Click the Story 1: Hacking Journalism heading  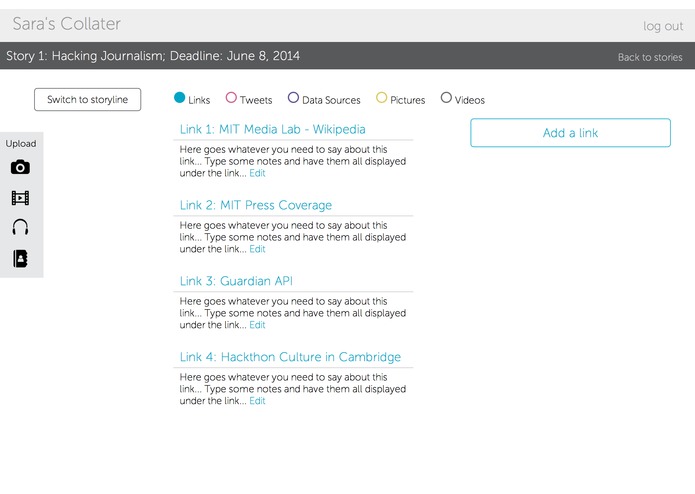[x=153, y=56]
